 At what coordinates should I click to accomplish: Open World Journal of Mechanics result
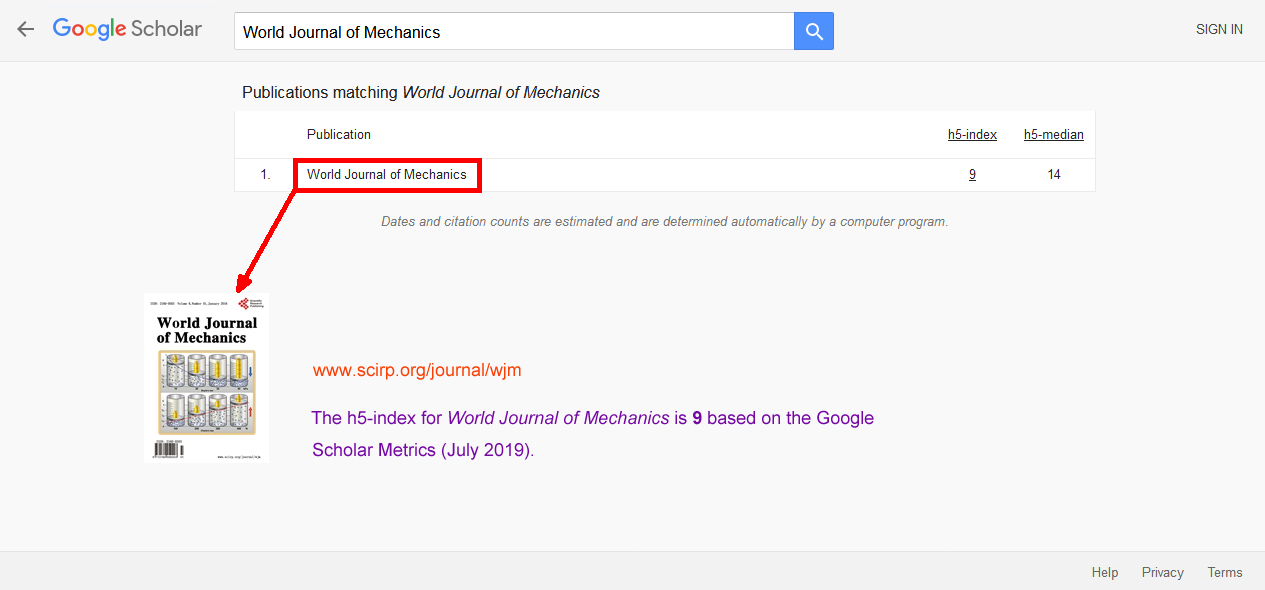(x=387, y=174)
